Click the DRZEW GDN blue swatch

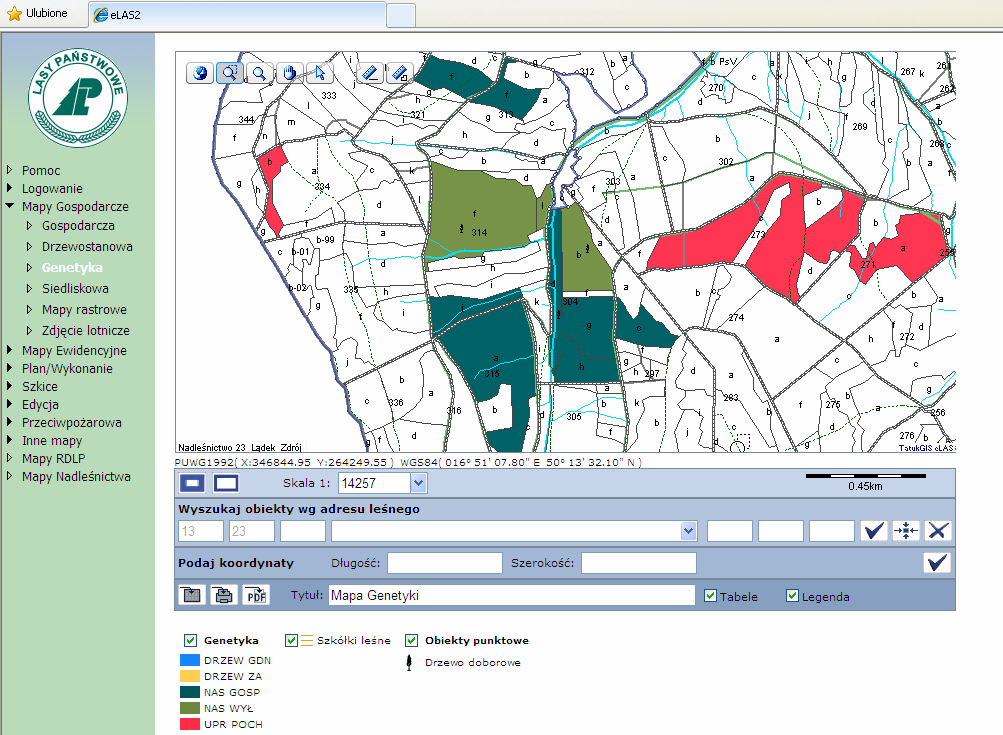[x=190, y=660]
